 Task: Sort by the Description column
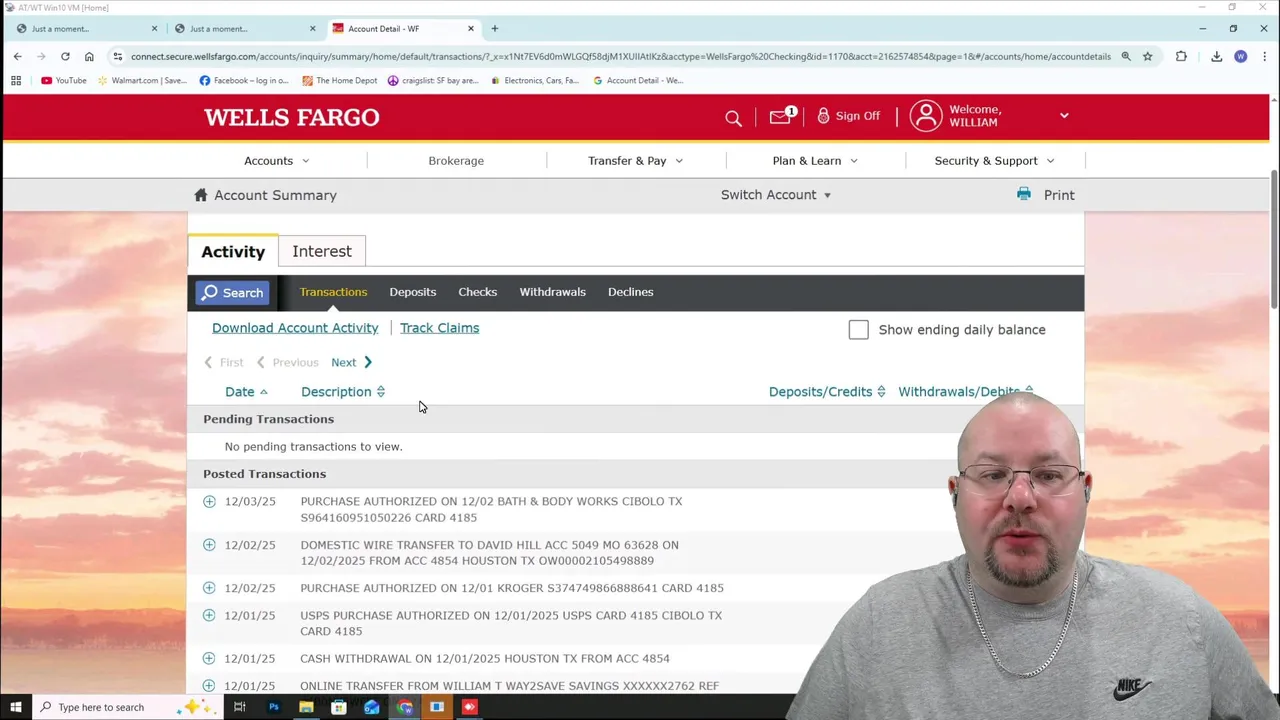point(343,392)
